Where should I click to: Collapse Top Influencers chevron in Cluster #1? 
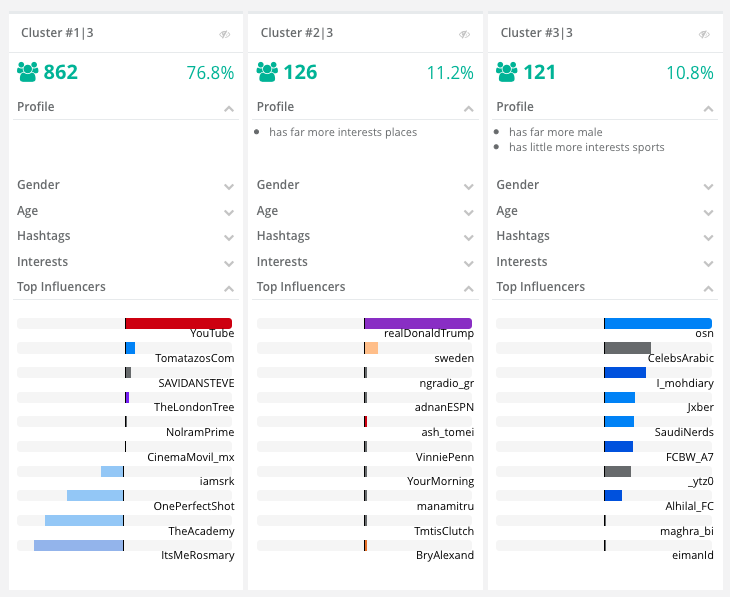tap(229, 289)
